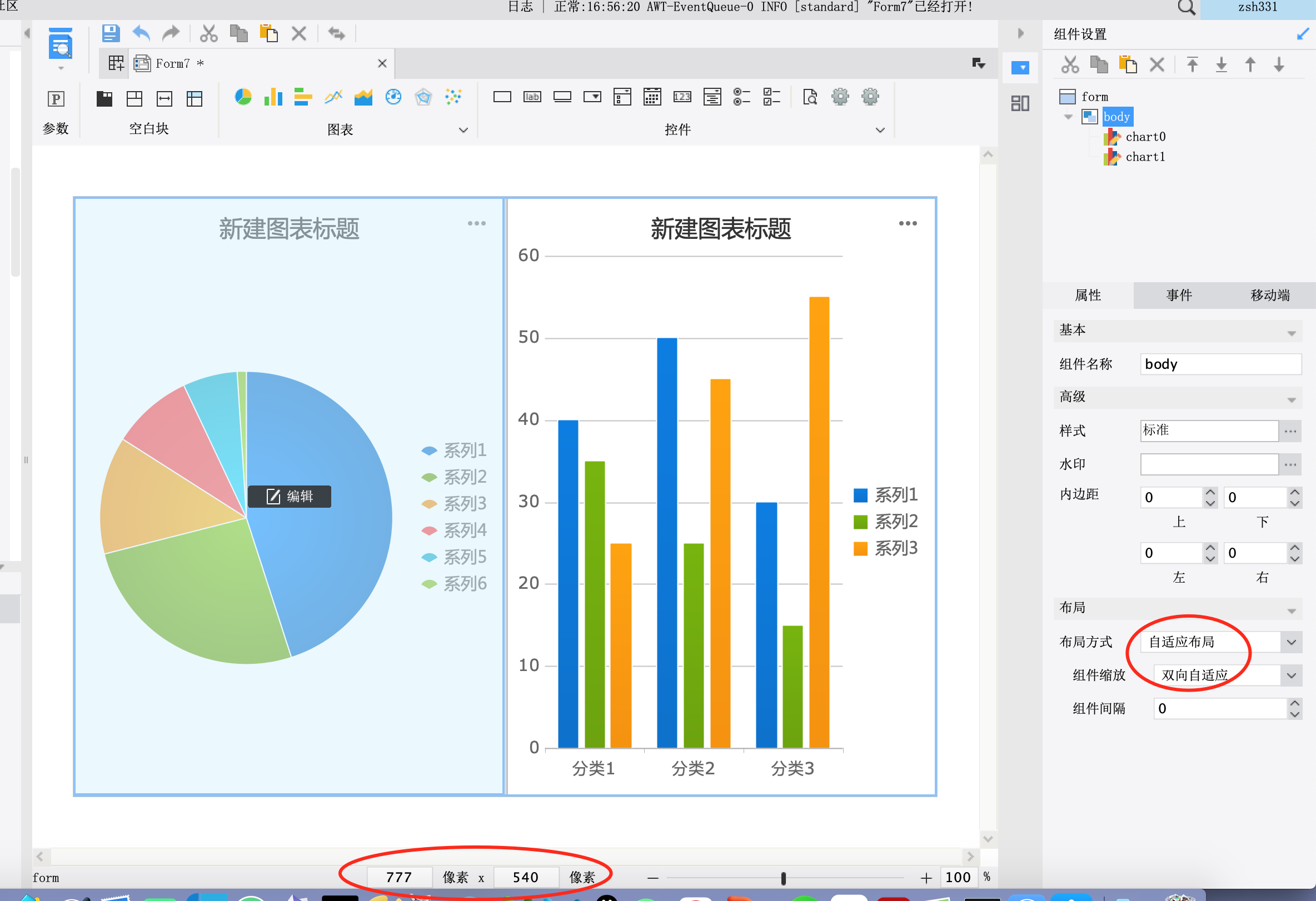Click the form height field showing 540
The image size is (1316, 901).
click(526, 877)
